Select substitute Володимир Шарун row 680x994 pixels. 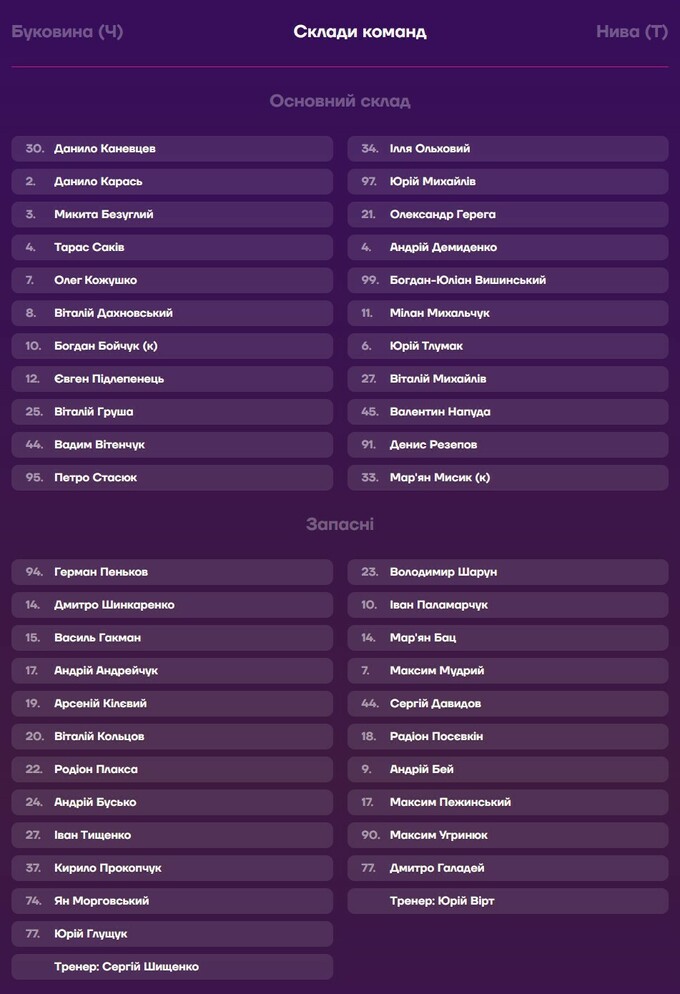pyautogui.click(x=508, y=572)
